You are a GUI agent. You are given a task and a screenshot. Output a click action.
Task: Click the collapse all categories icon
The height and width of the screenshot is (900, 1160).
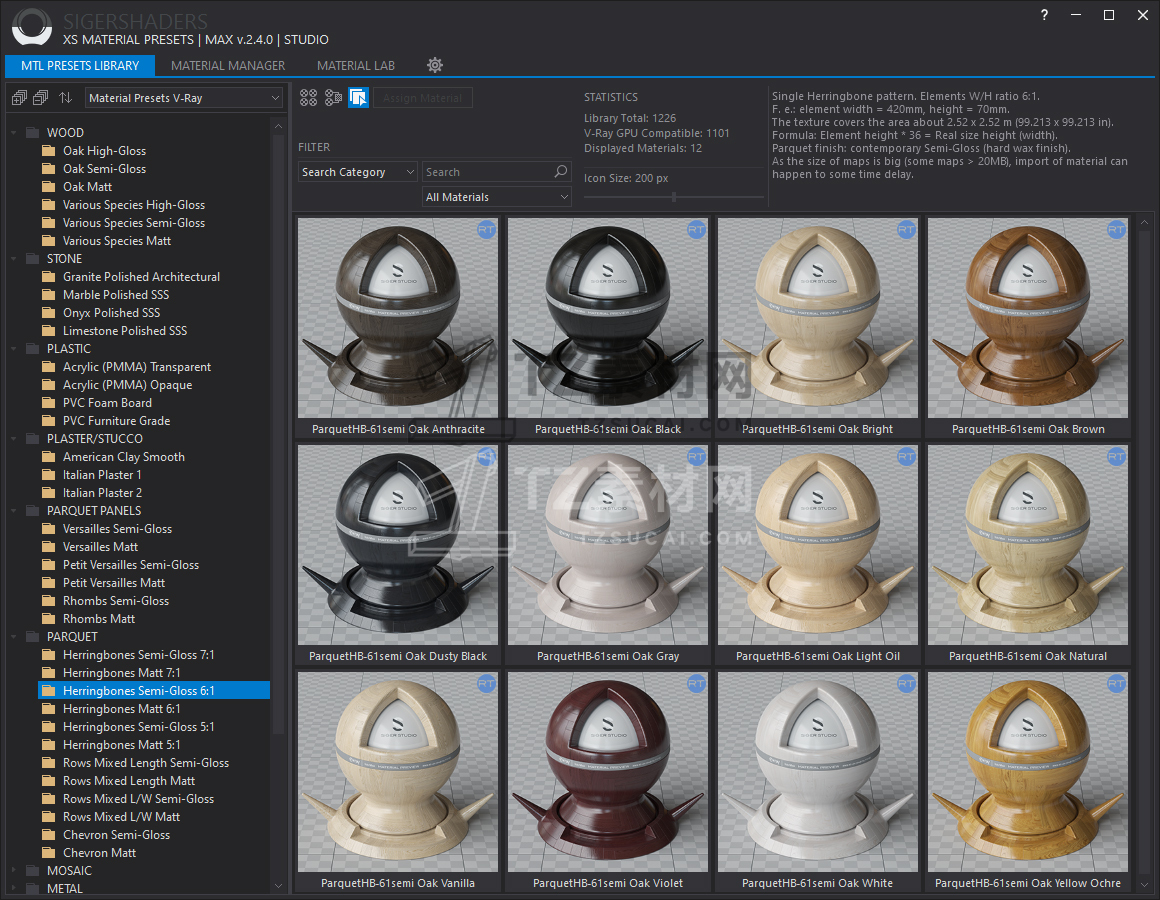41,98
